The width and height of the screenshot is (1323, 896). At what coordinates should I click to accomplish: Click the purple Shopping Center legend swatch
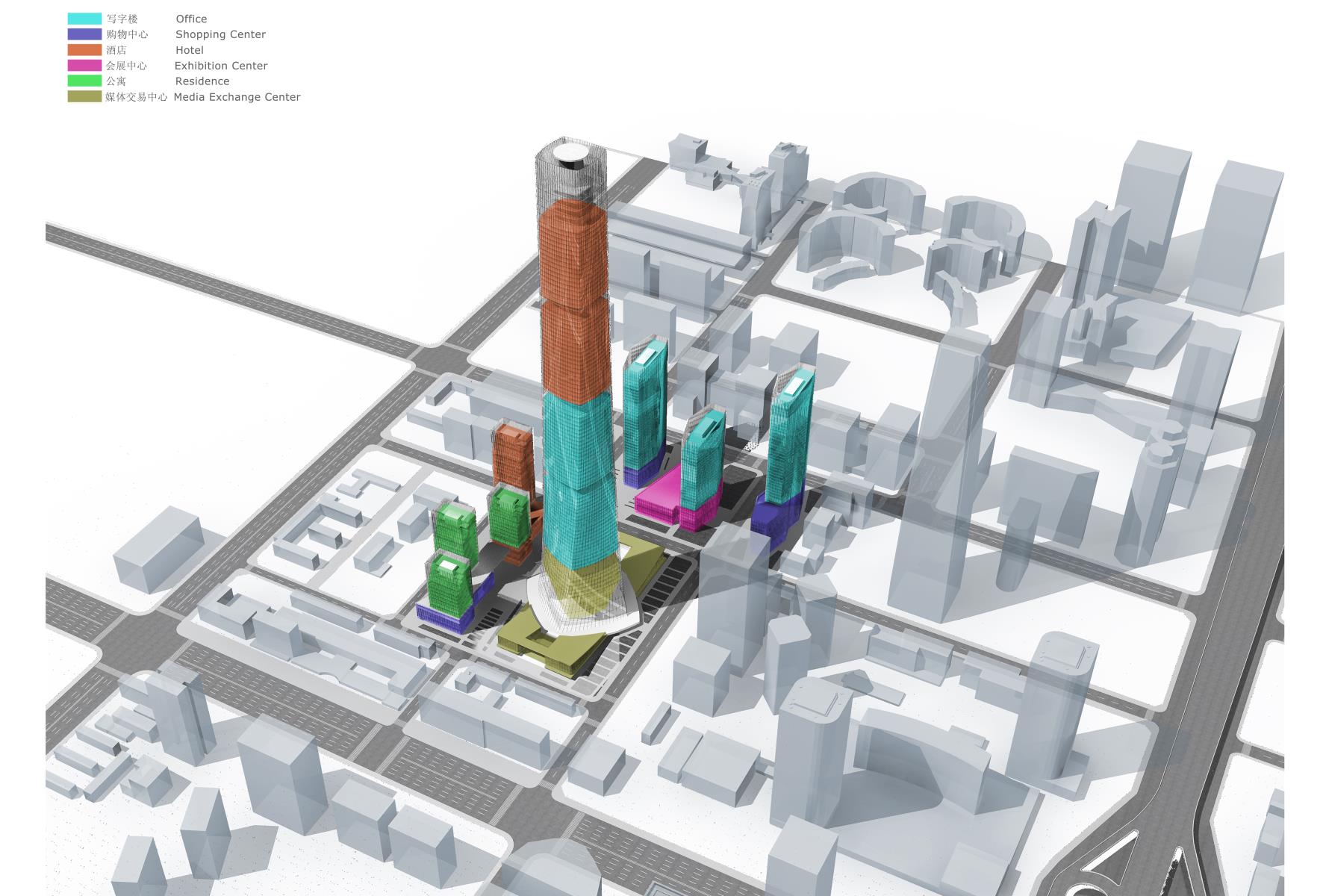tap(84, 34)
